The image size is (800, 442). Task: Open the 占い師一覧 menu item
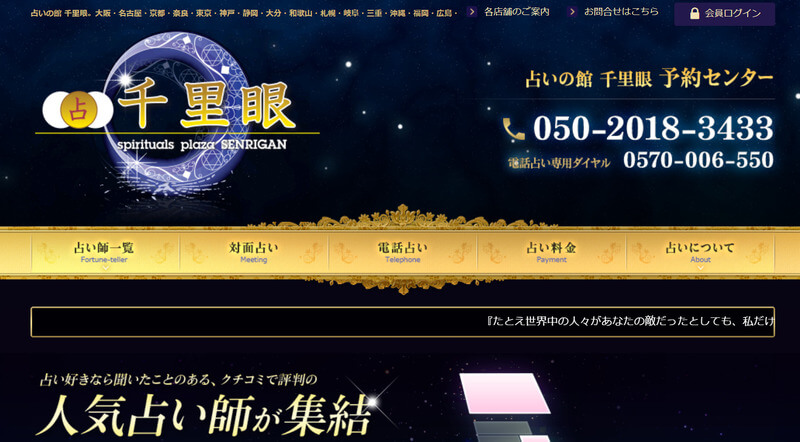105,253
